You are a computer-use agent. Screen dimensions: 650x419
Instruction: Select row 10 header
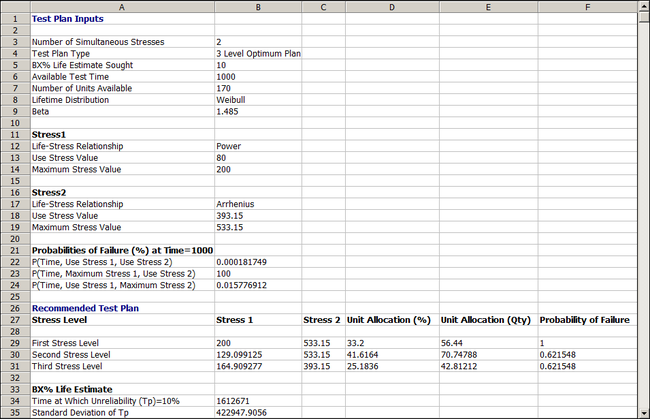(15, 123)
